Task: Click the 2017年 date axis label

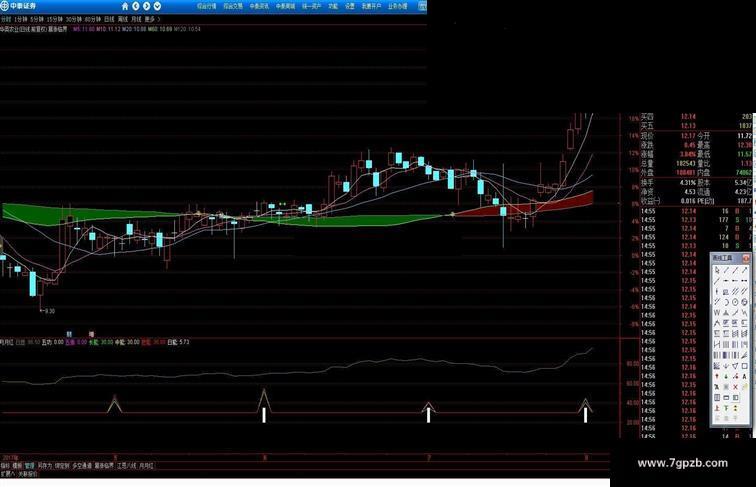Action: click(x=10, y=458)
